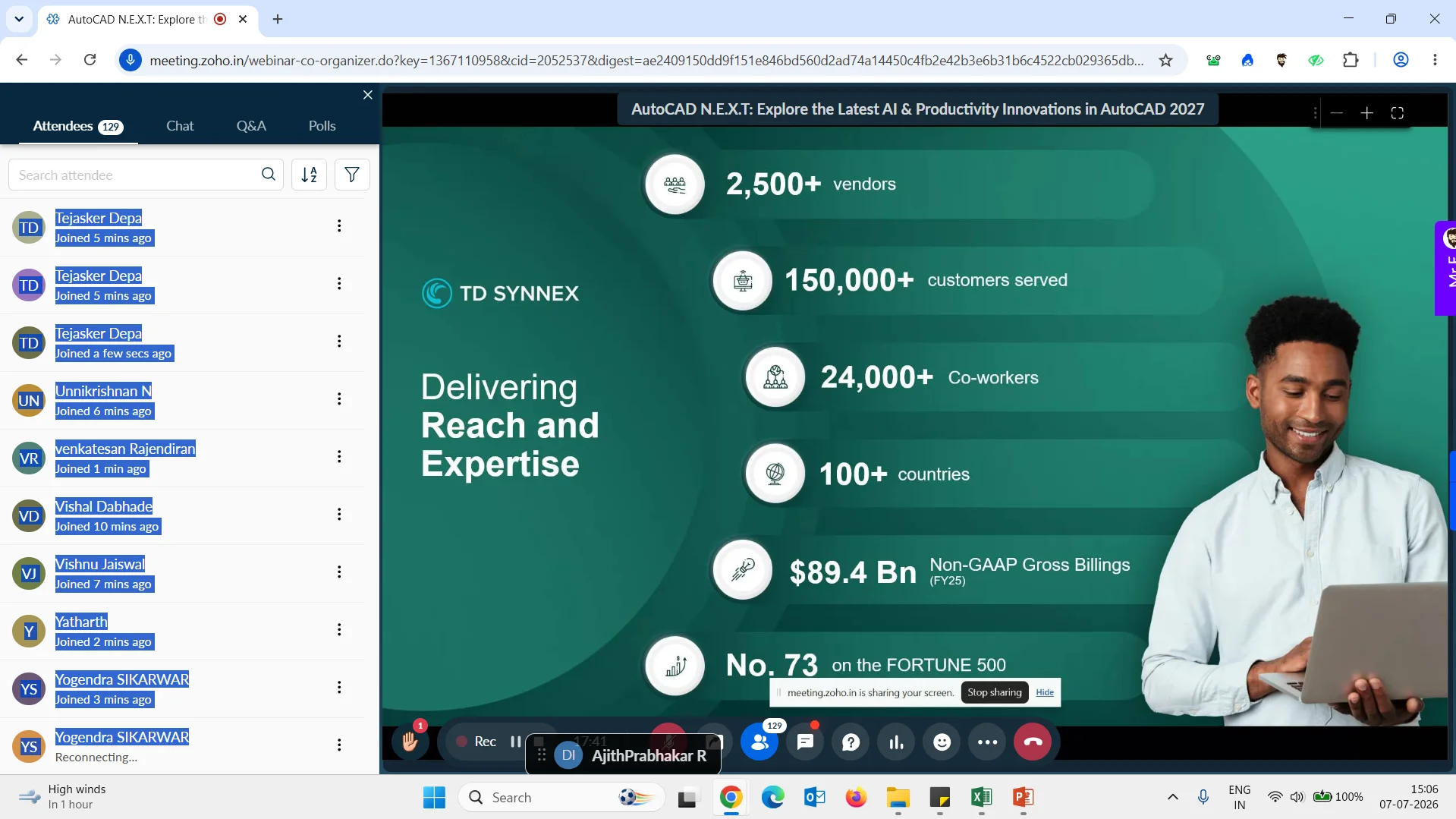Click the microphone permission icon in the address bar
The height and width of the screenshot is (819, 1456).
(x=131, y=60)
